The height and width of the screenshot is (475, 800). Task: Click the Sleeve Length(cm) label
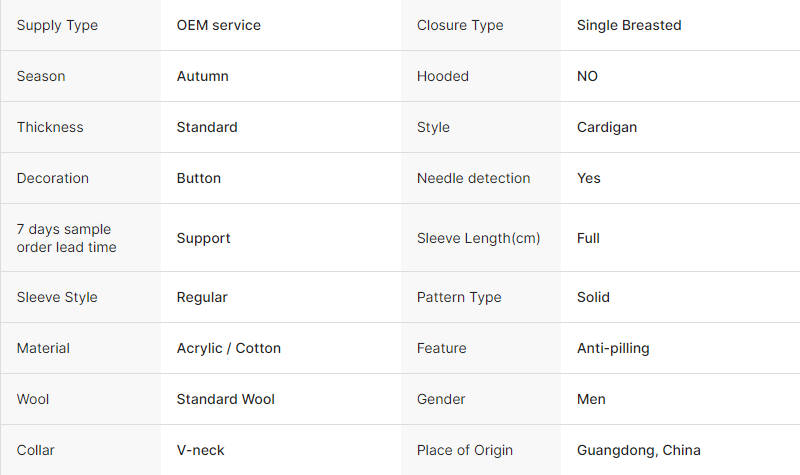pyautogui.click(x=478, y=238)
